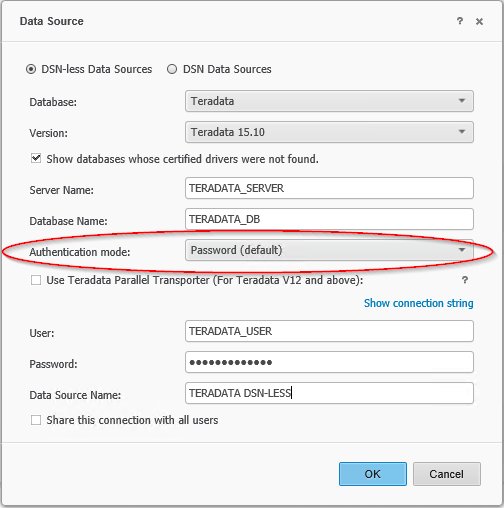This screenshot has height=508, width=504.
Task: Enable Use Teradata Parallel Transporter checkbox
Action: click(36, 280)
